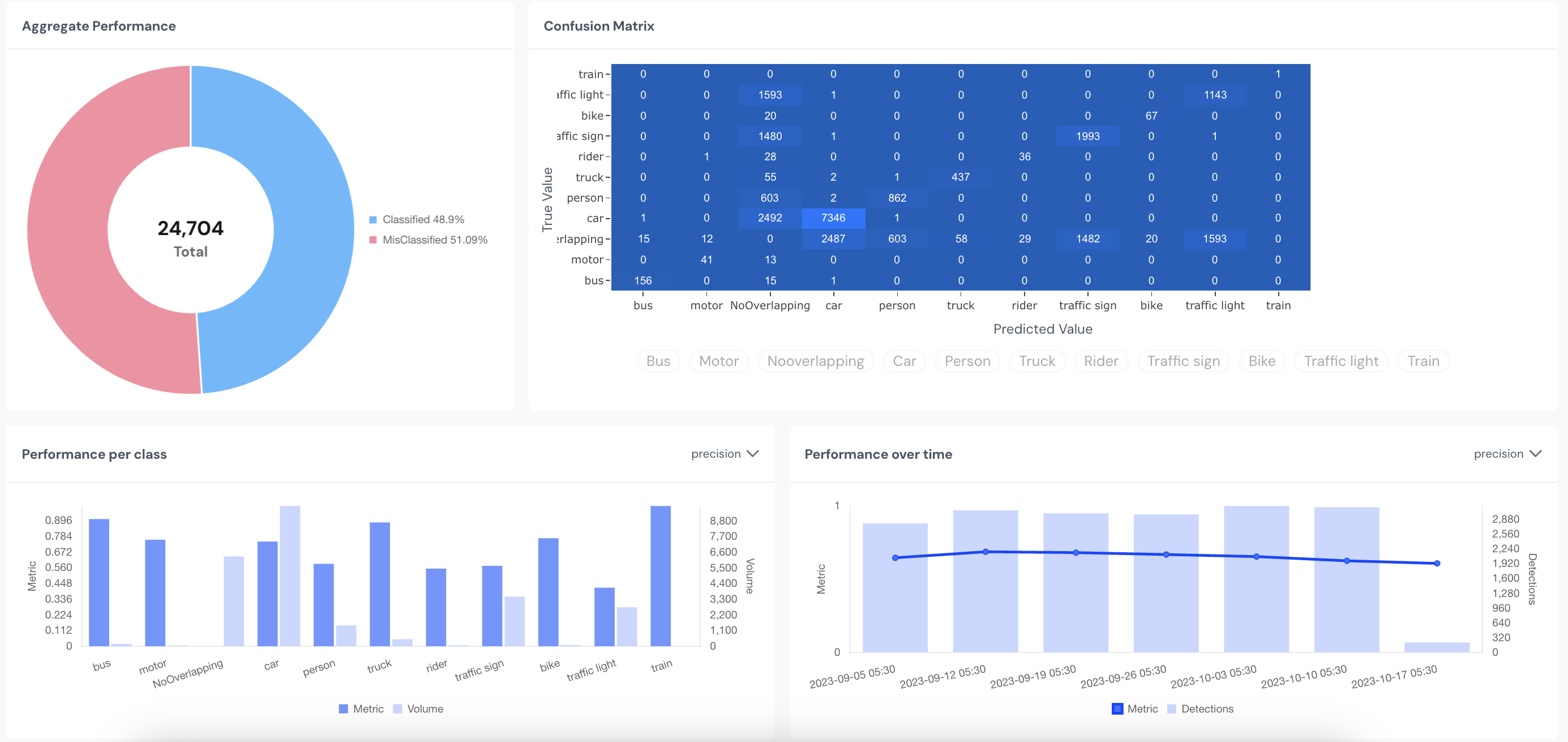
Task: Toggle the Classified legend swatch
Action: 373,220
